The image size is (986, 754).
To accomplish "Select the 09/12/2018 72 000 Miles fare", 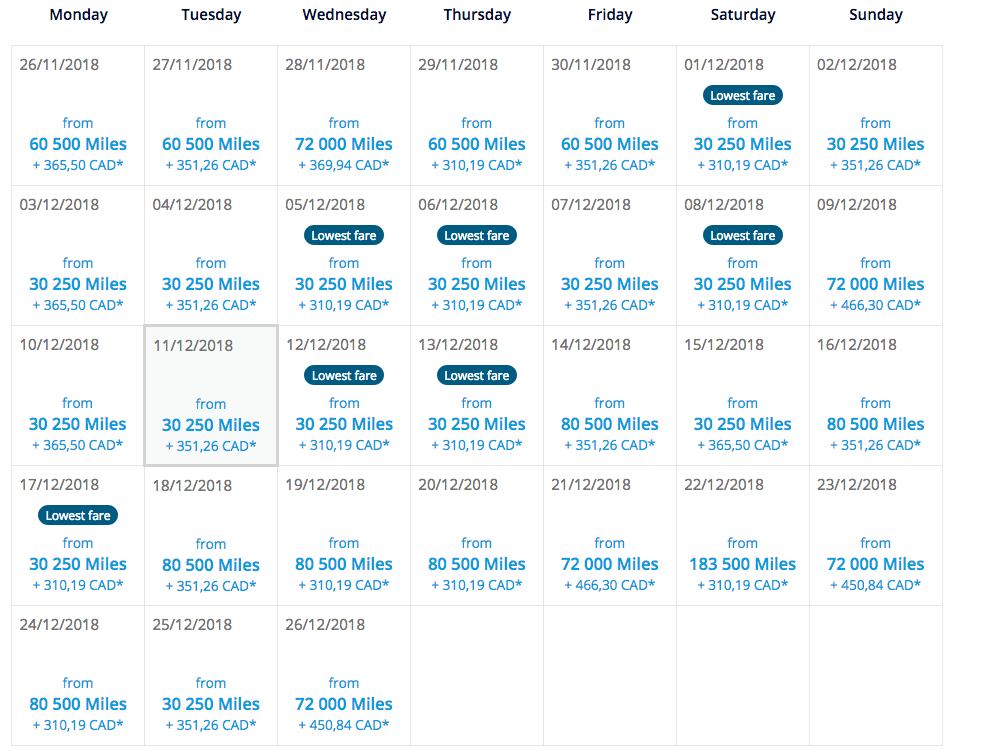I will coord(876,284).
